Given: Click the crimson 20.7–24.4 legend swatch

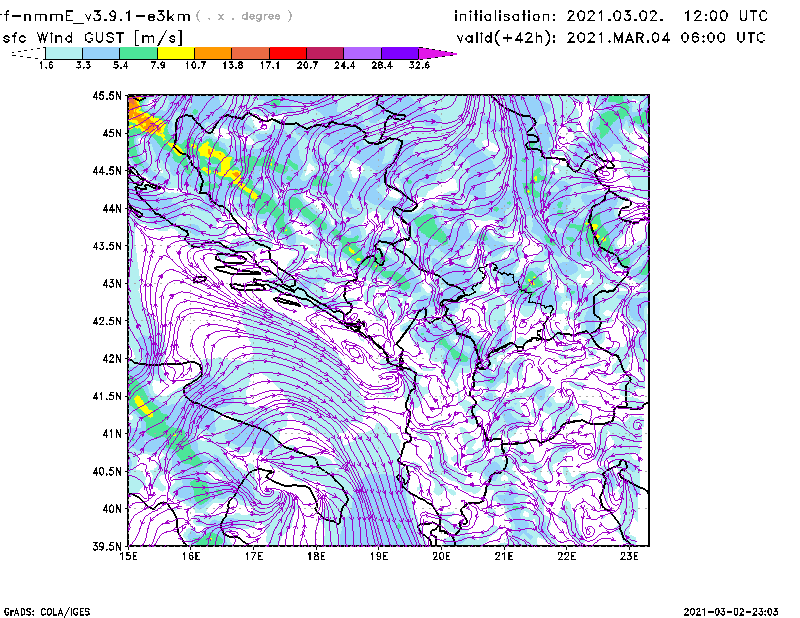Looking at the screenshot, I should click(325, 53).
